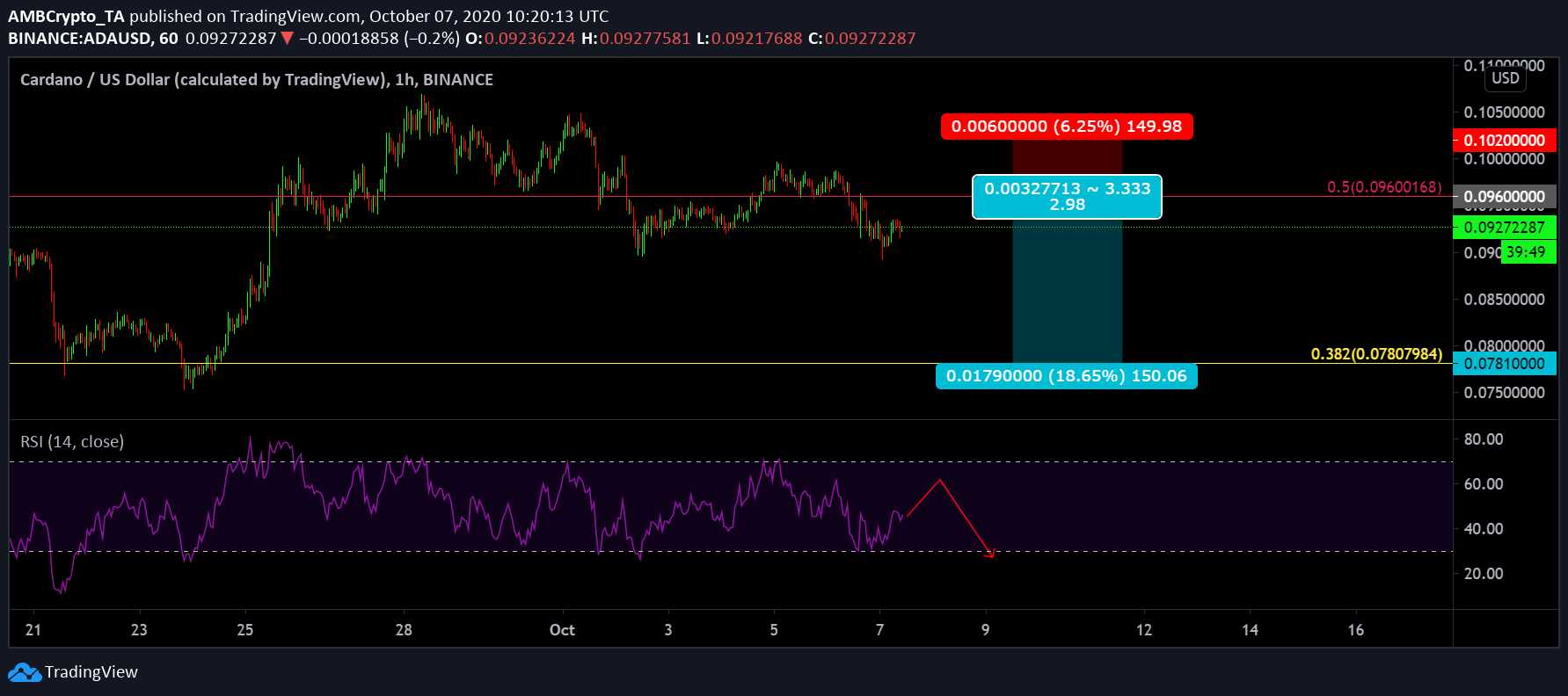The image size is (1568, 696).
Task: Click the red arrowhead in the RSI pane
Action: [x=990, y=554]
